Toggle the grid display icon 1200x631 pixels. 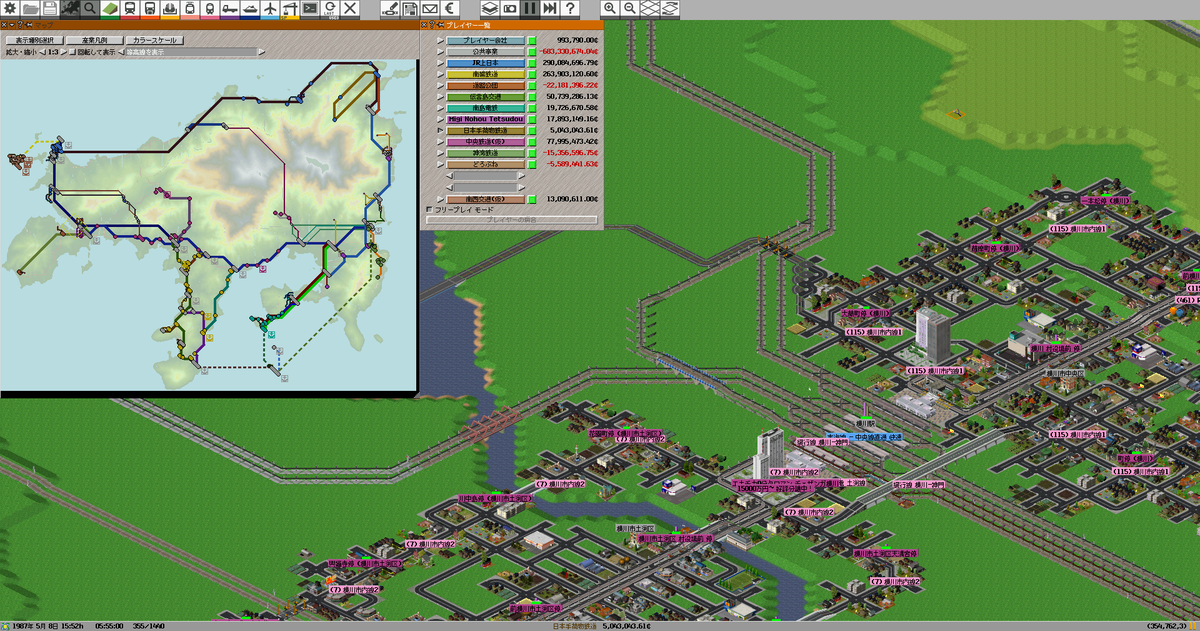649,10
